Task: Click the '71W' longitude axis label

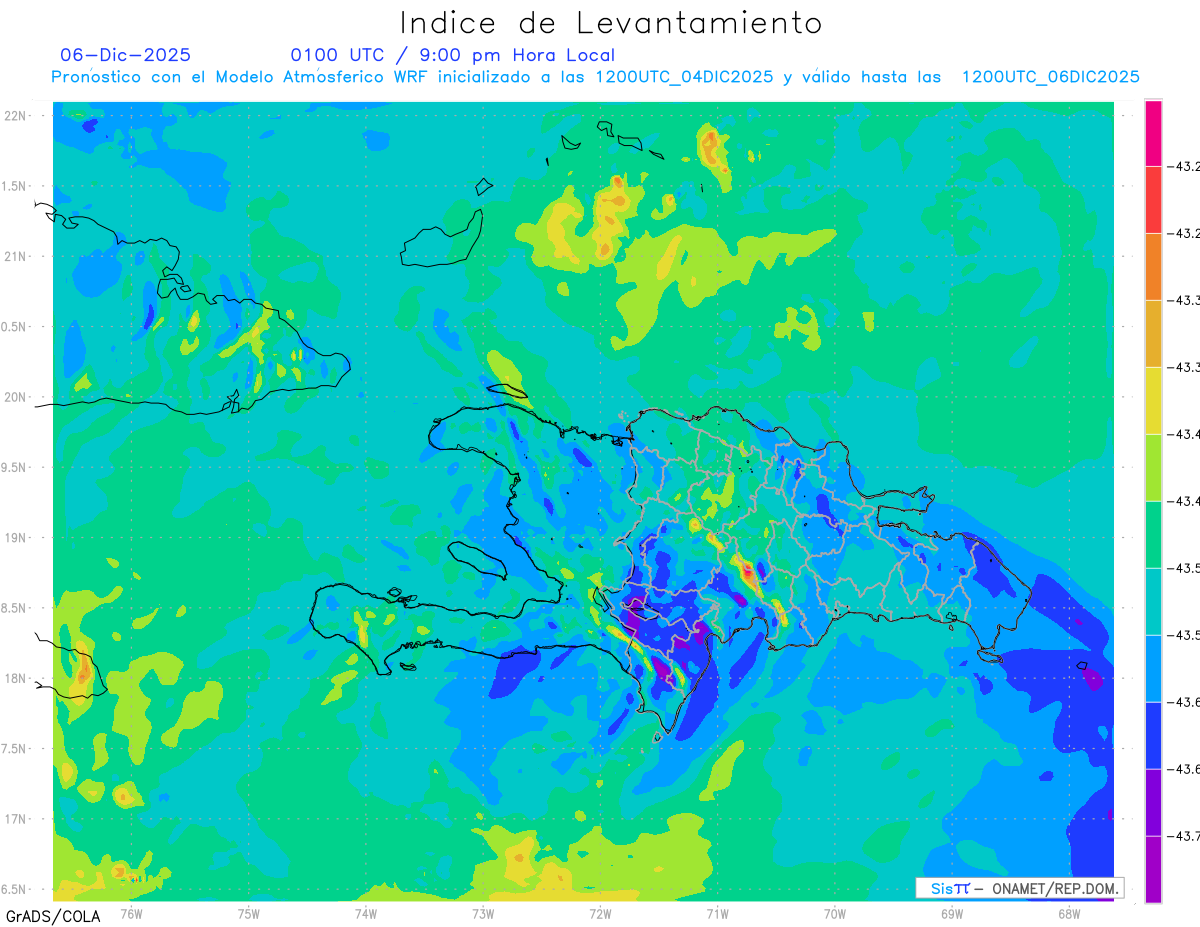Action: point(717,913)
